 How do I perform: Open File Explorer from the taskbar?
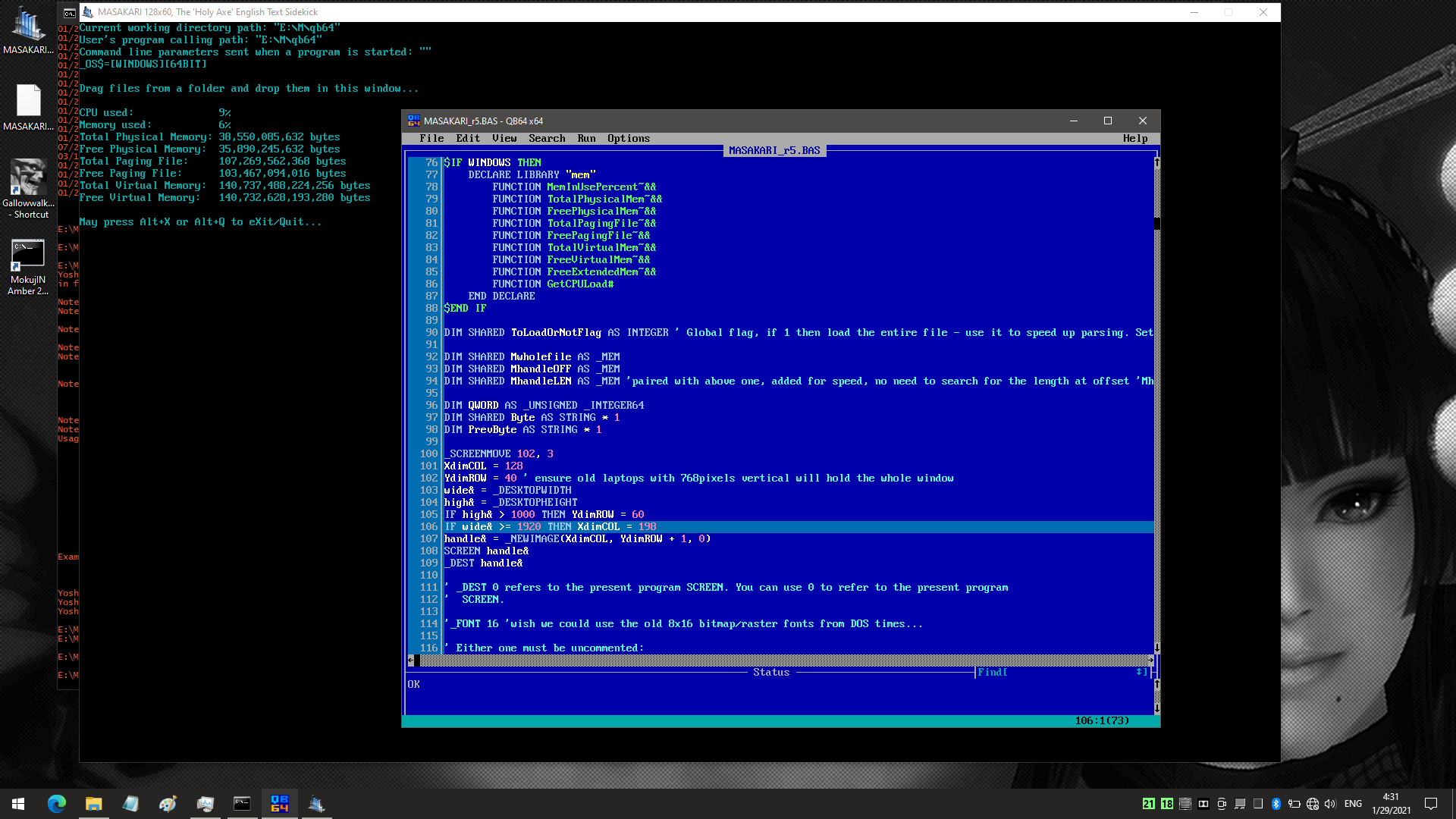click(x=93, y=804)
